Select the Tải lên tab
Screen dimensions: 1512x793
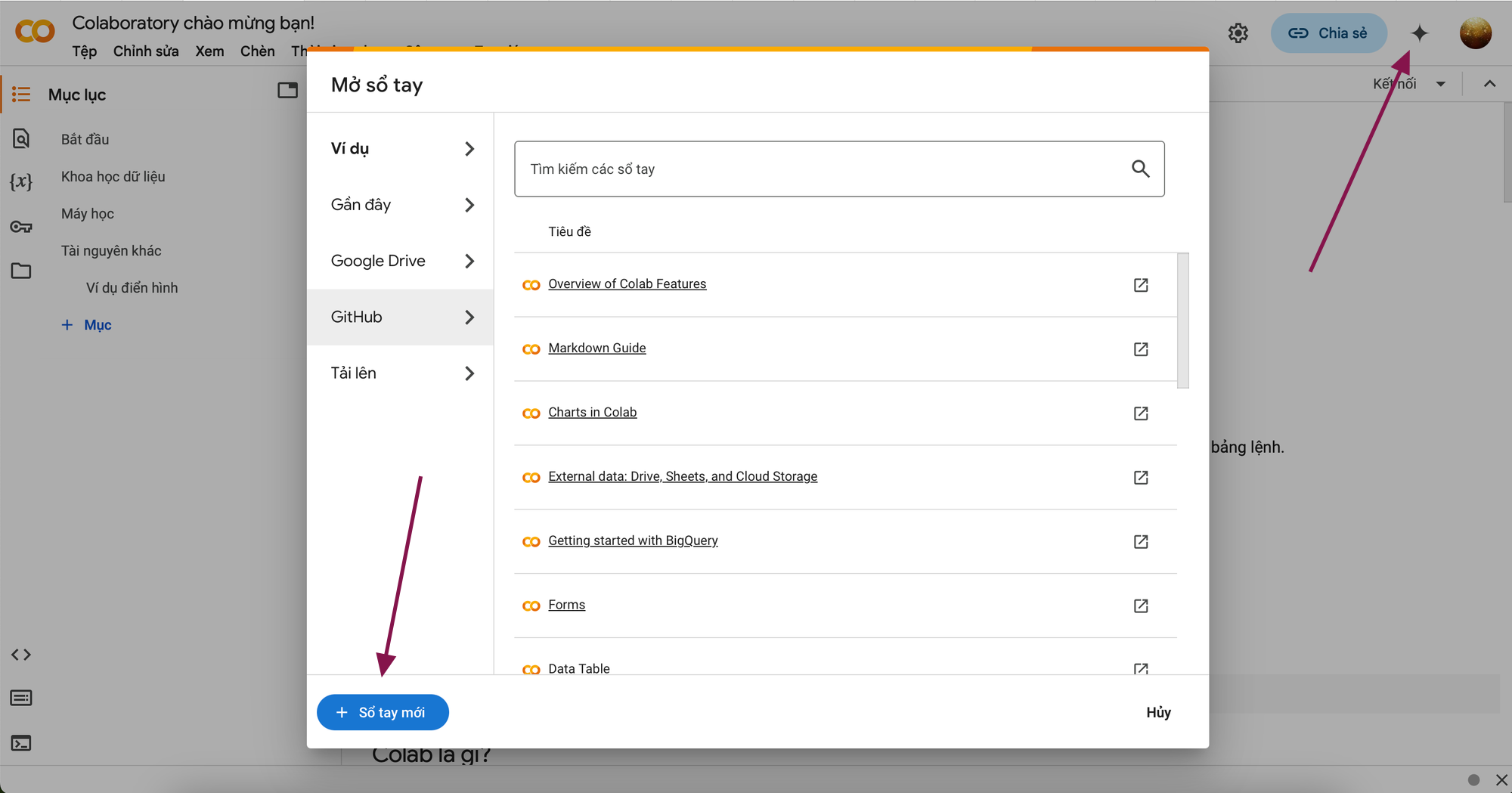pos(400,373)
